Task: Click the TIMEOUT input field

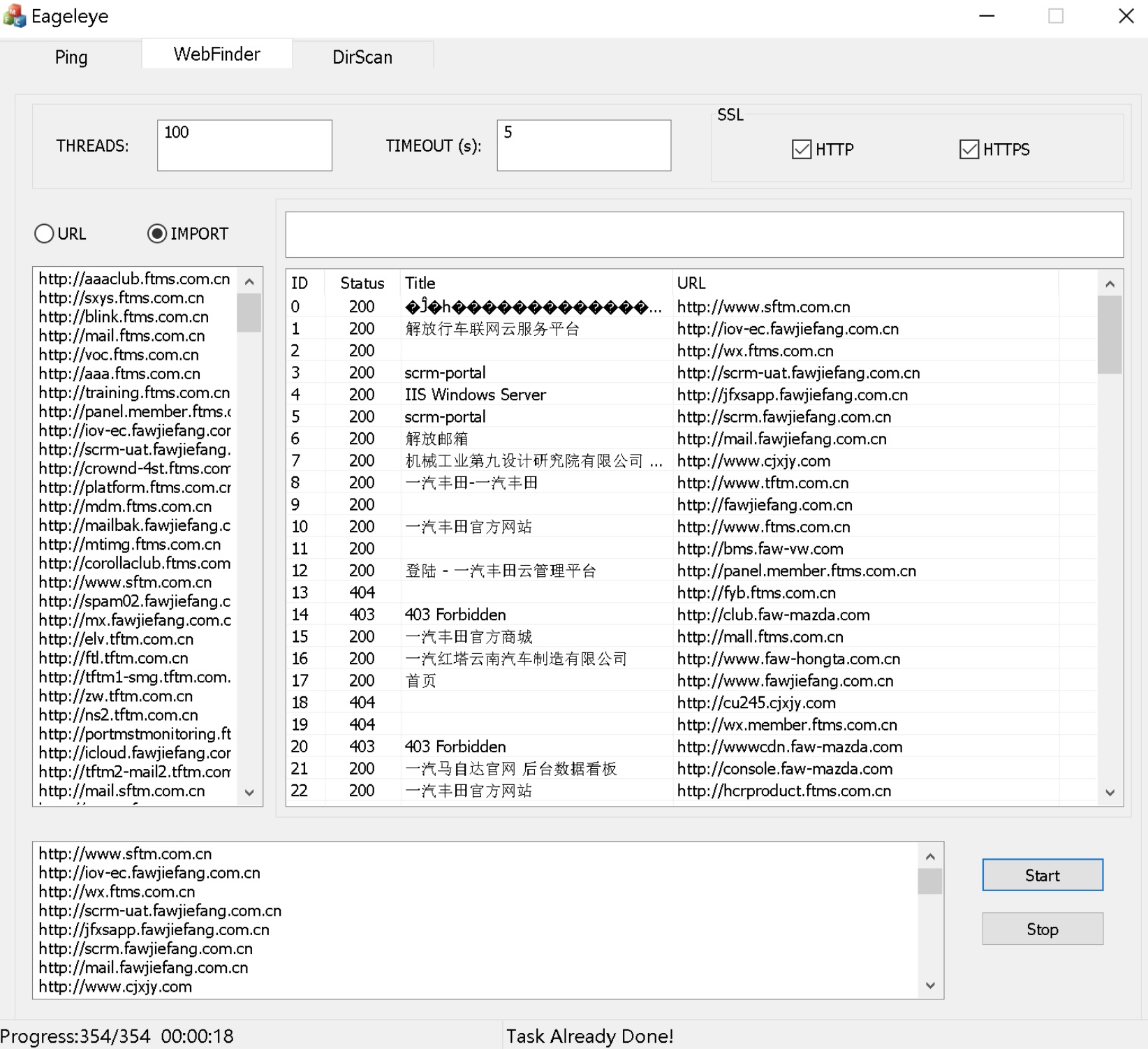Action: [x=584, y=145]
